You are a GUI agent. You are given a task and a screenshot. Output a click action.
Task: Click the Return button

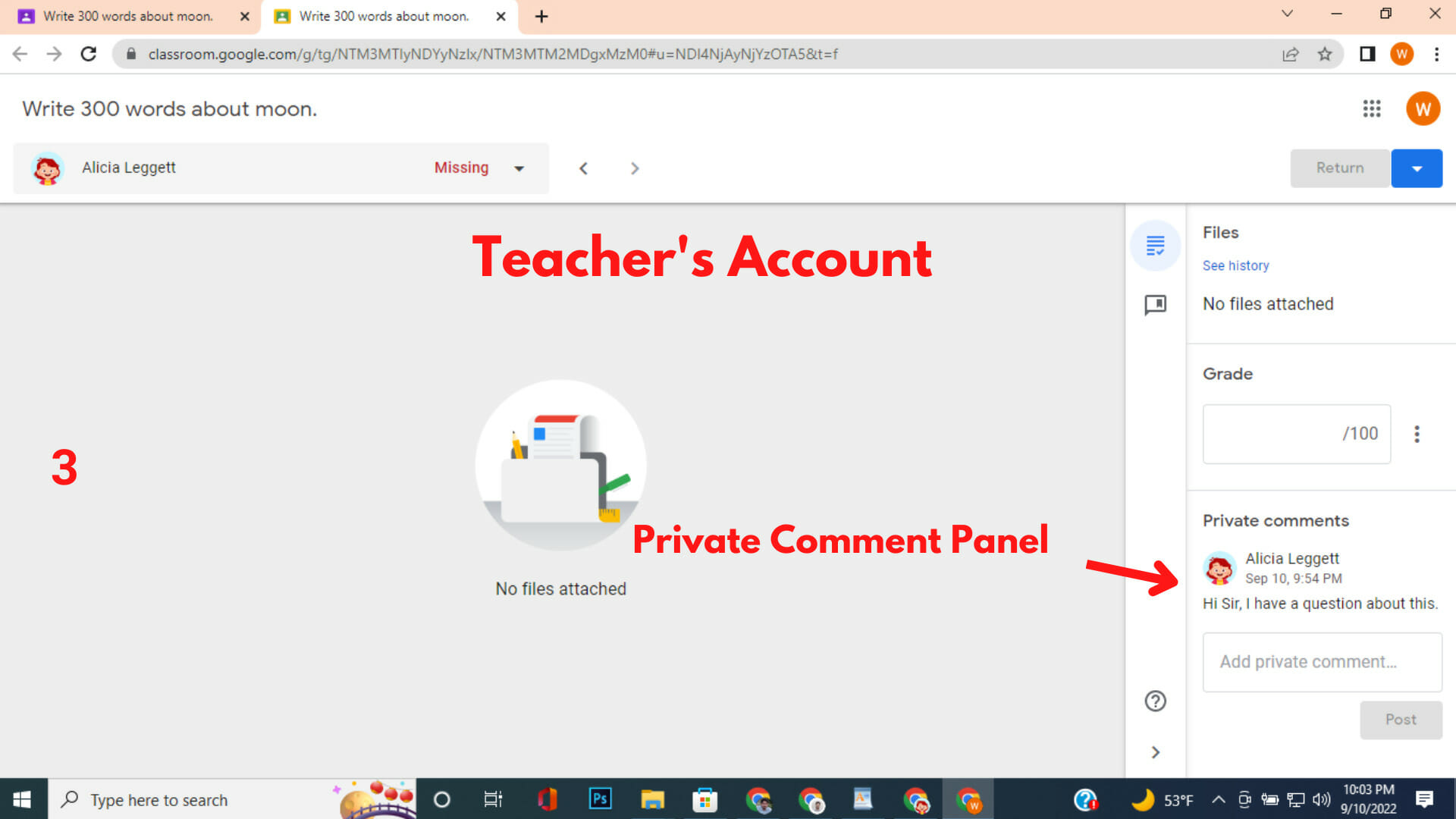coord(1339,168)
